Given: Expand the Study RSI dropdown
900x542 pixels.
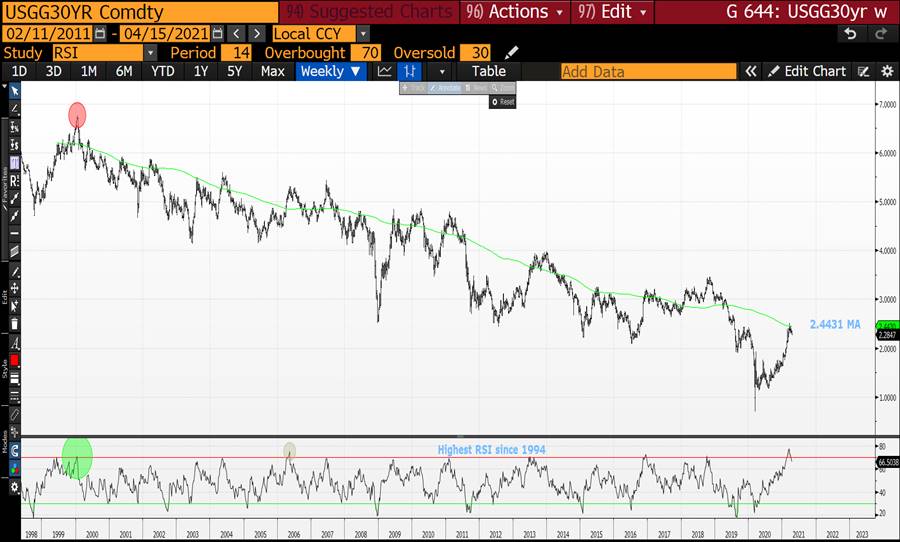Looking at the screenshot, I should [x=150, y=52].
